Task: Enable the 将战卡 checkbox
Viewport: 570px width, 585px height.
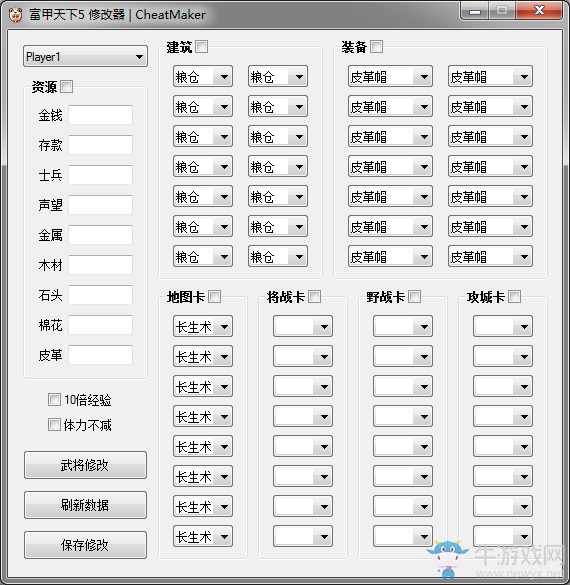Action: tap(314, 297)
